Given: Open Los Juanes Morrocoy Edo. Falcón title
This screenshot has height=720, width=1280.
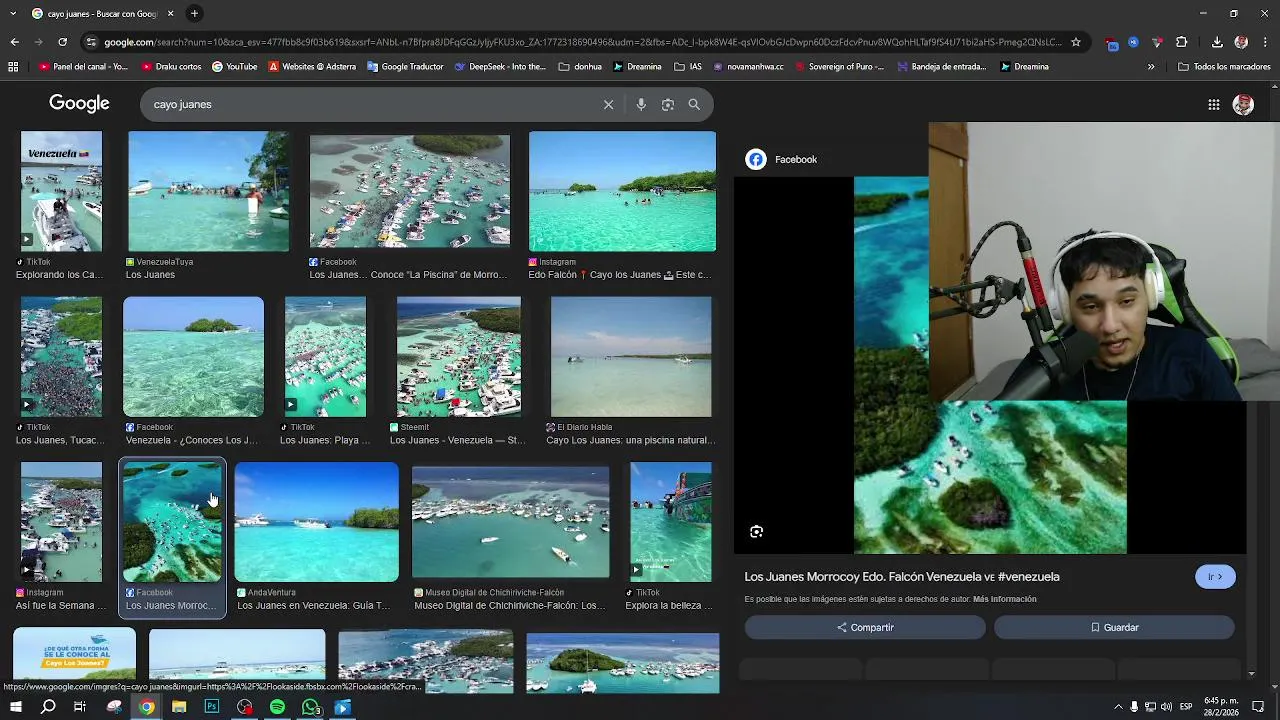Looking at the screenshot, I should point(902,577).
